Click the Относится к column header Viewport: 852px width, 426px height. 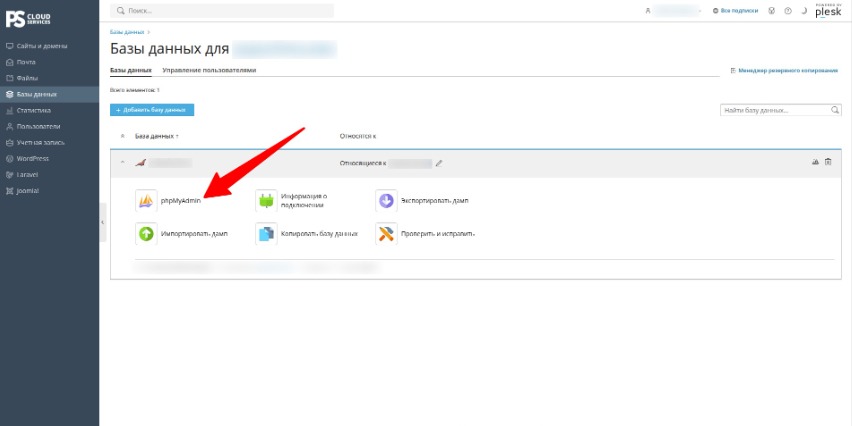(x=358, y=136)
